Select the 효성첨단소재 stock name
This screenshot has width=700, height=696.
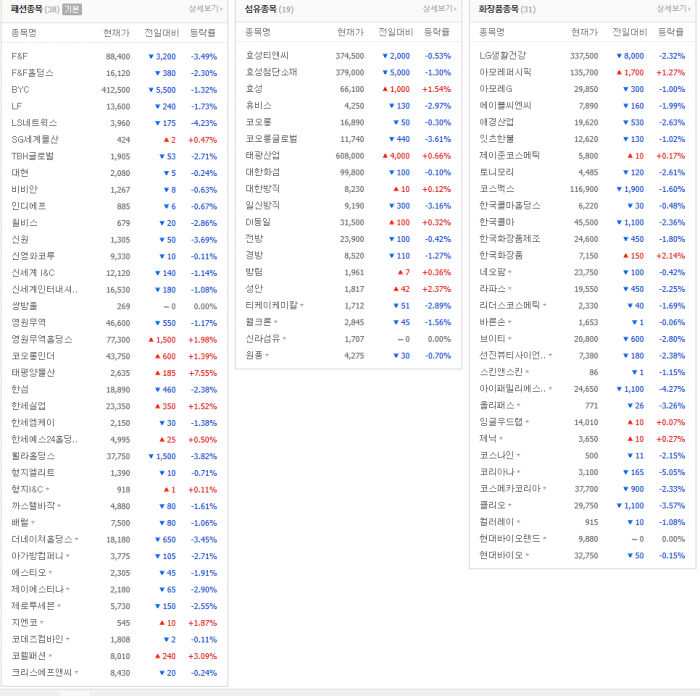coord(271,72)
